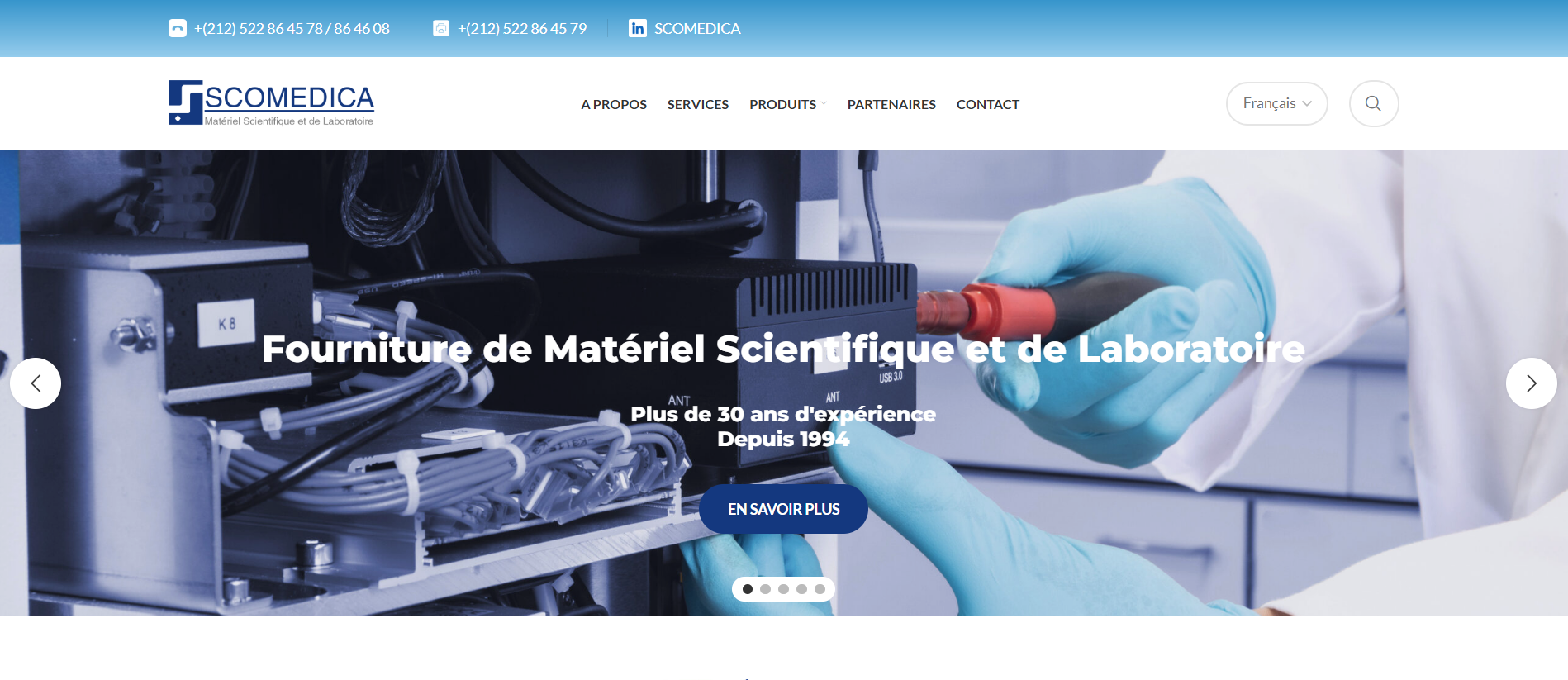The height and width of the screenshot is (680, 1568).
Task: Click the CONTACT link
Action: (x=988, y=104)
